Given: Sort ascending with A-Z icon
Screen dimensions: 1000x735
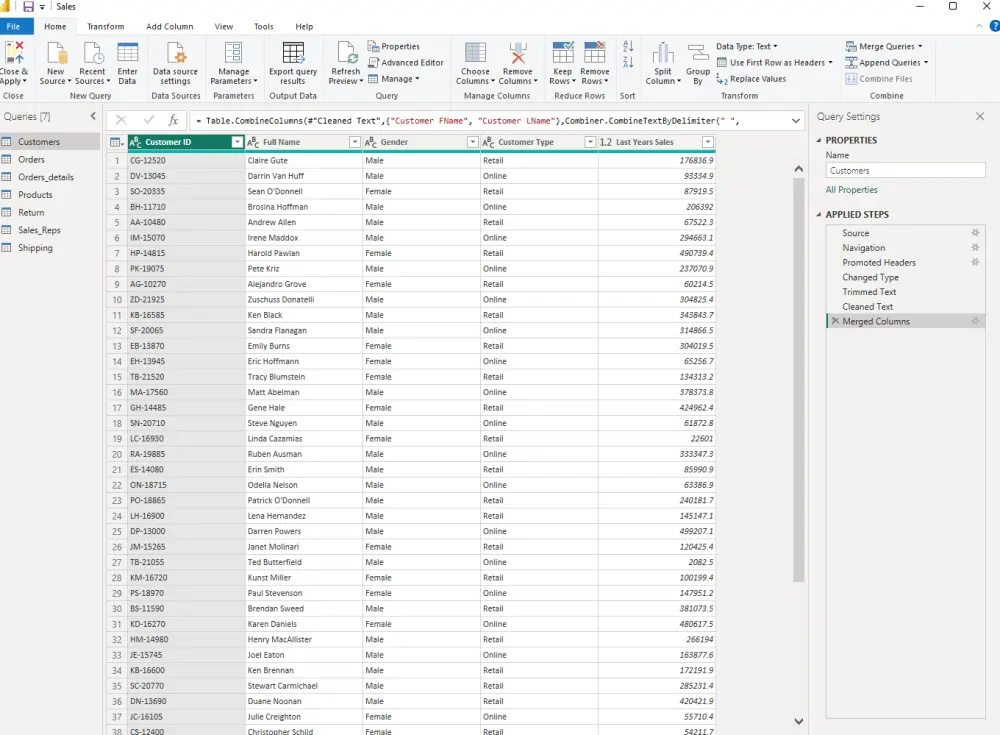Looking at the screenshot, I should (x=628, y=46).
